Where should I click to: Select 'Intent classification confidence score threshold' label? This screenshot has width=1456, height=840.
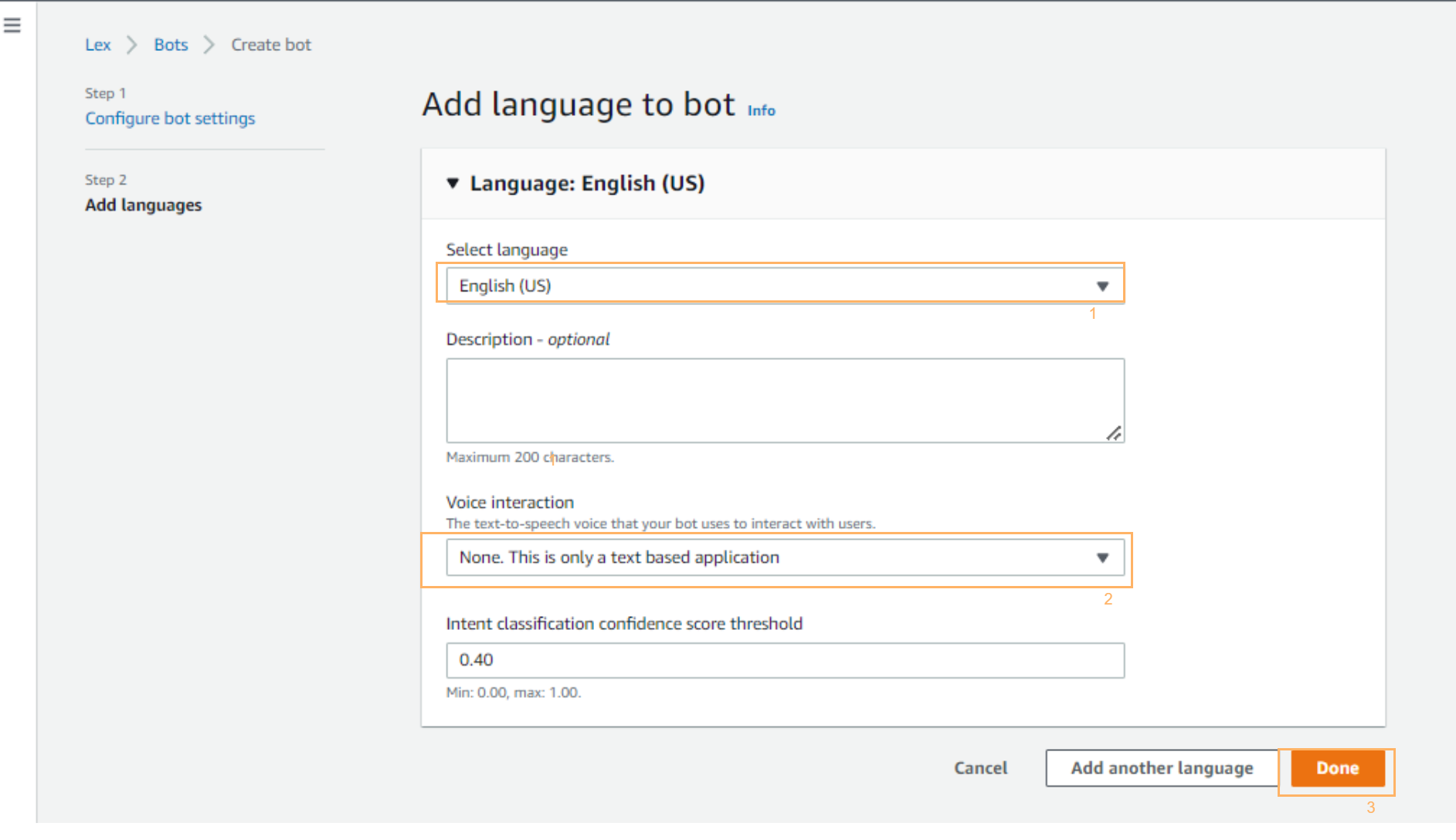[x=624, y=624]
